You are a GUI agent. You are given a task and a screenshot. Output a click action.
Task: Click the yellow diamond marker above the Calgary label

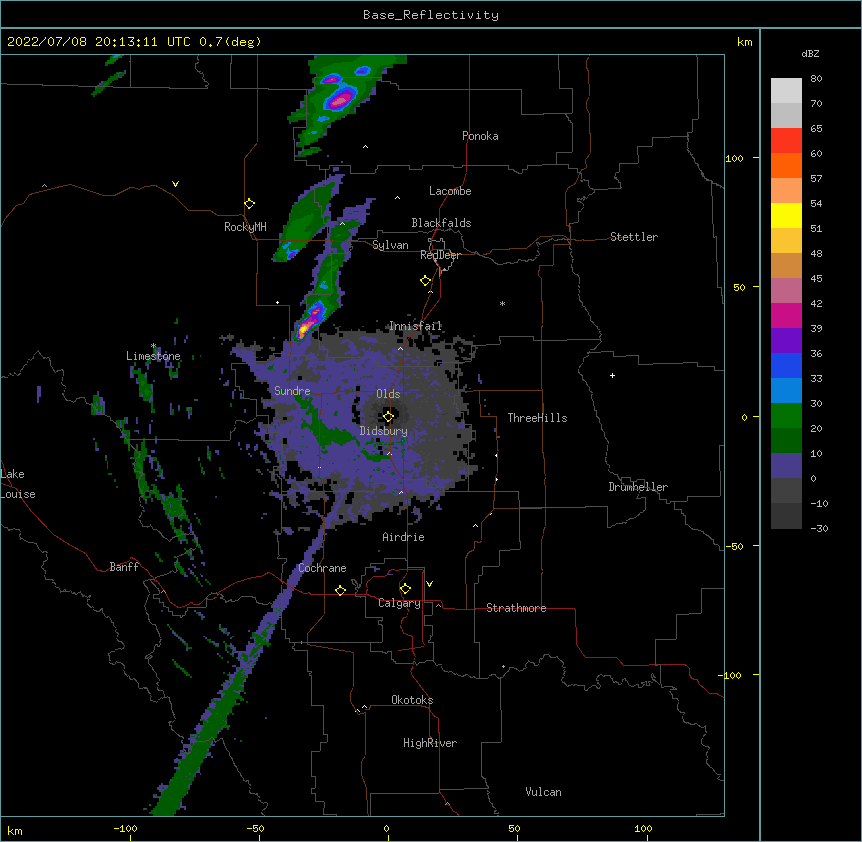click(405, 589)
